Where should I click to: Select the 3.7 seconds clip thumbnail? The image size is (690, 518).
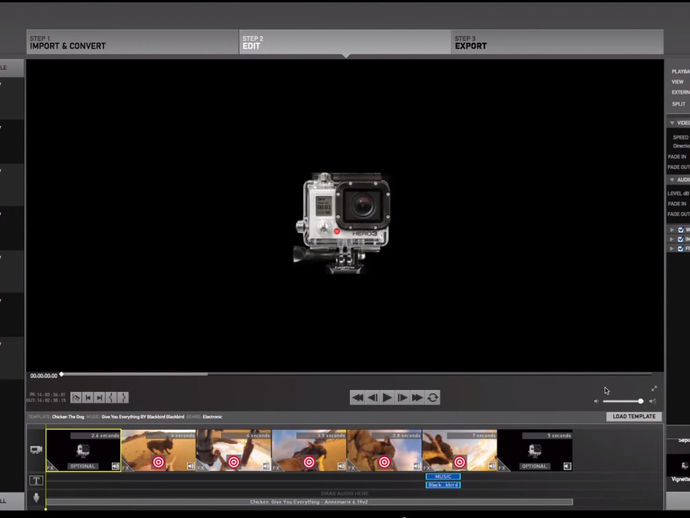point(309,450)
